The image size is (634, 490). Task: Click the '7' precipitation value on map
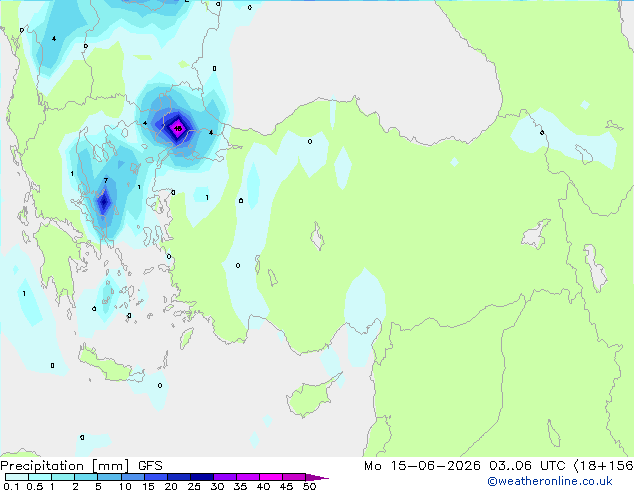pyautogui.click(x=106, y=180)
